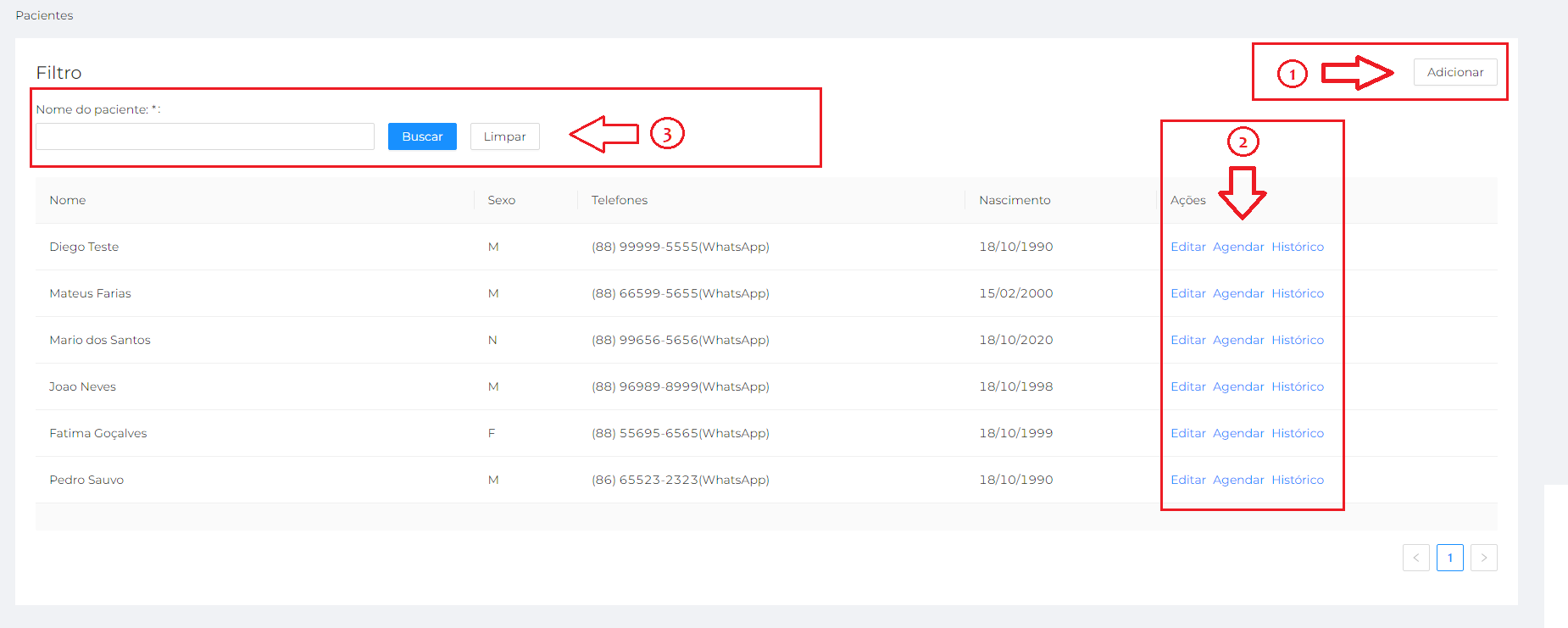Screen dimensions: 1568x628
Task: Go to the next page arrow
Action: tap(1483, 558)
